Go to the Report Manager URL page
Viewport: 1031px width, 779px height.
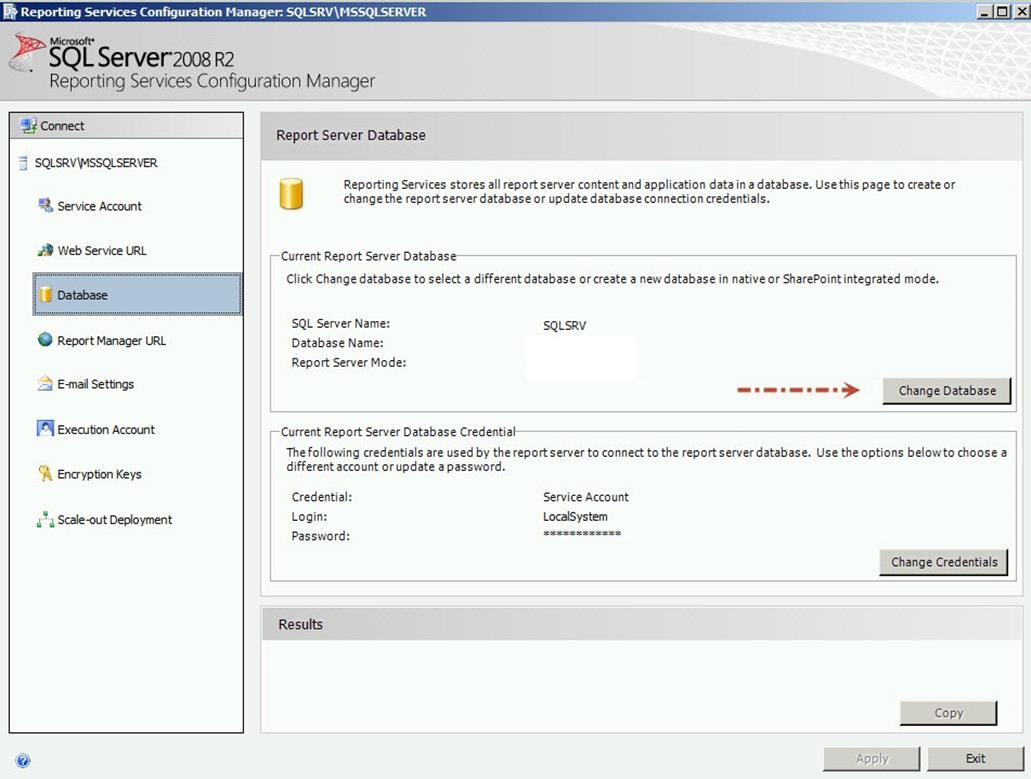[x=112, y=341]
